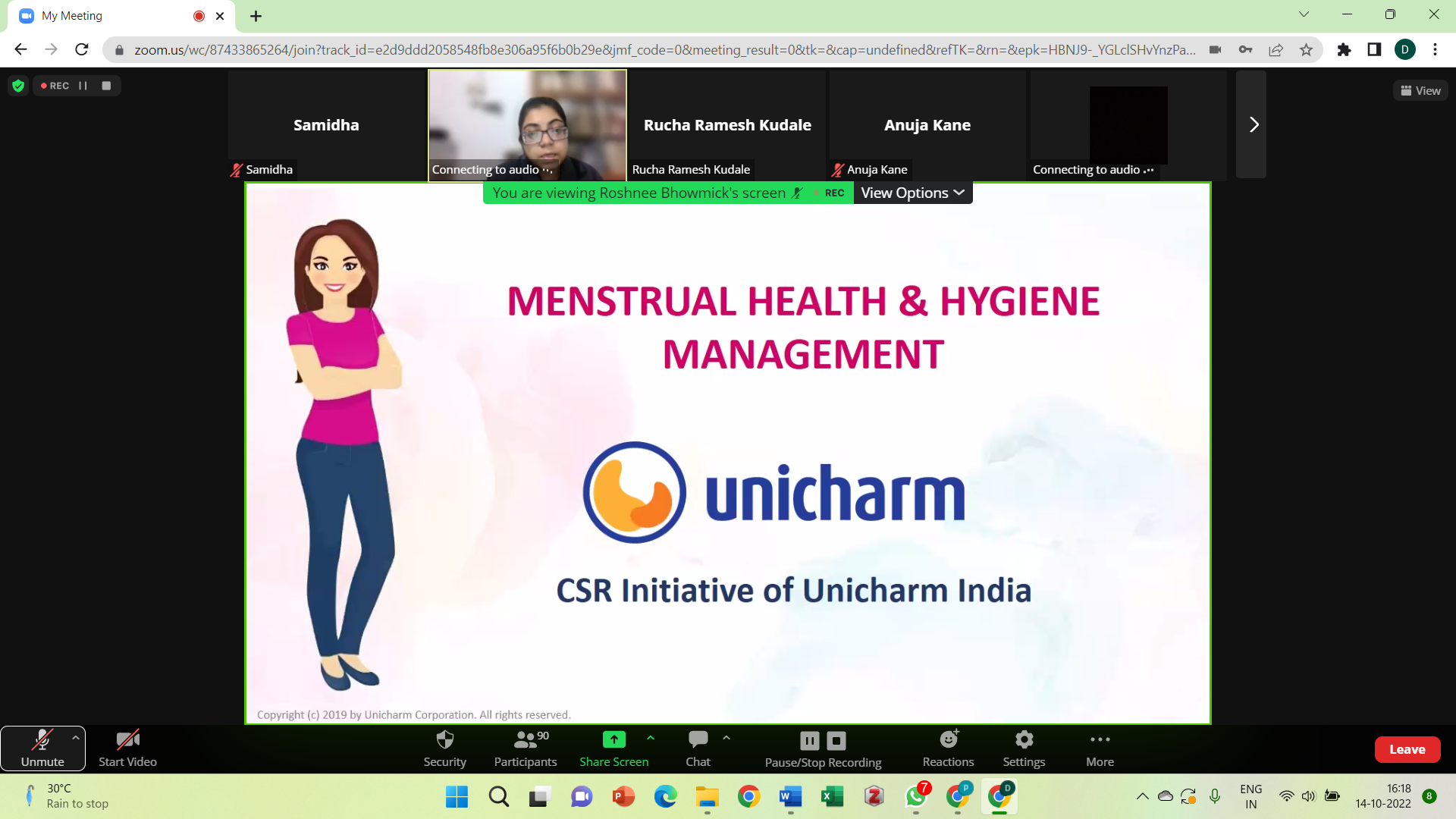
Task: Unmute the microphone in Zoom
Action: pyautogui.click(x=42, y=748)
